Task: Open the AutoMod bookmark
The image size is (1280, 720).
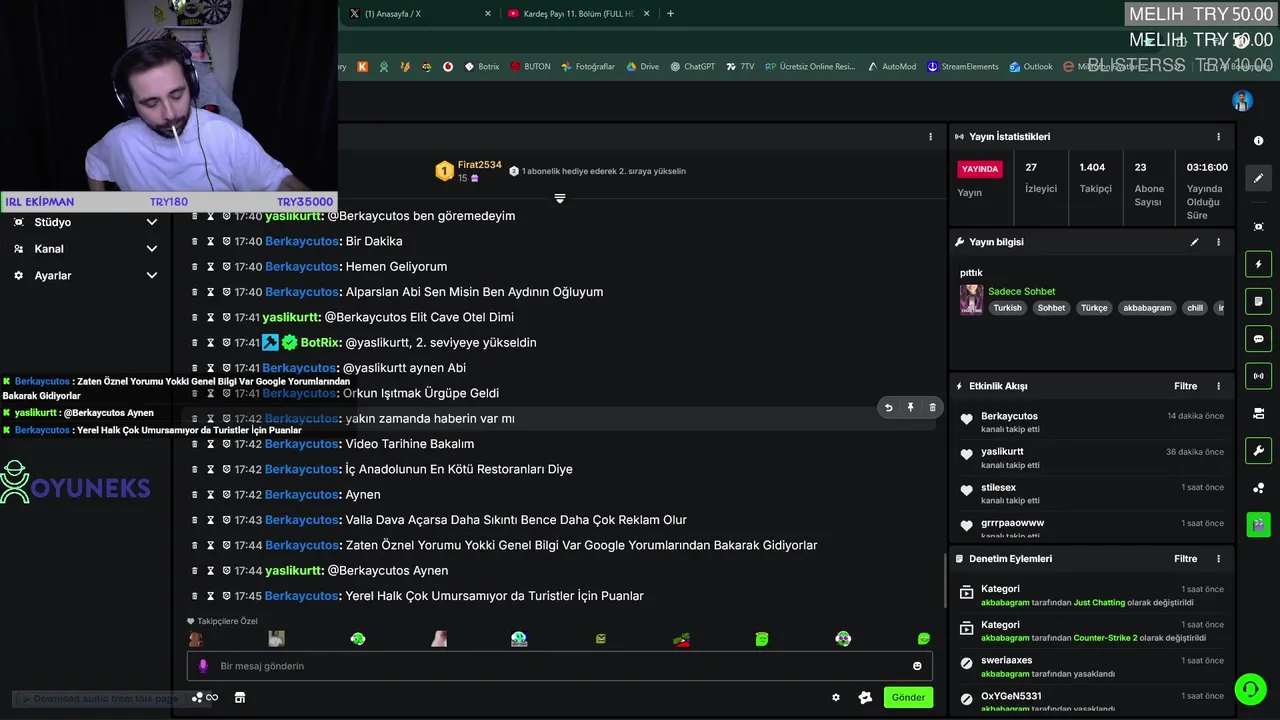Action: 892,67
